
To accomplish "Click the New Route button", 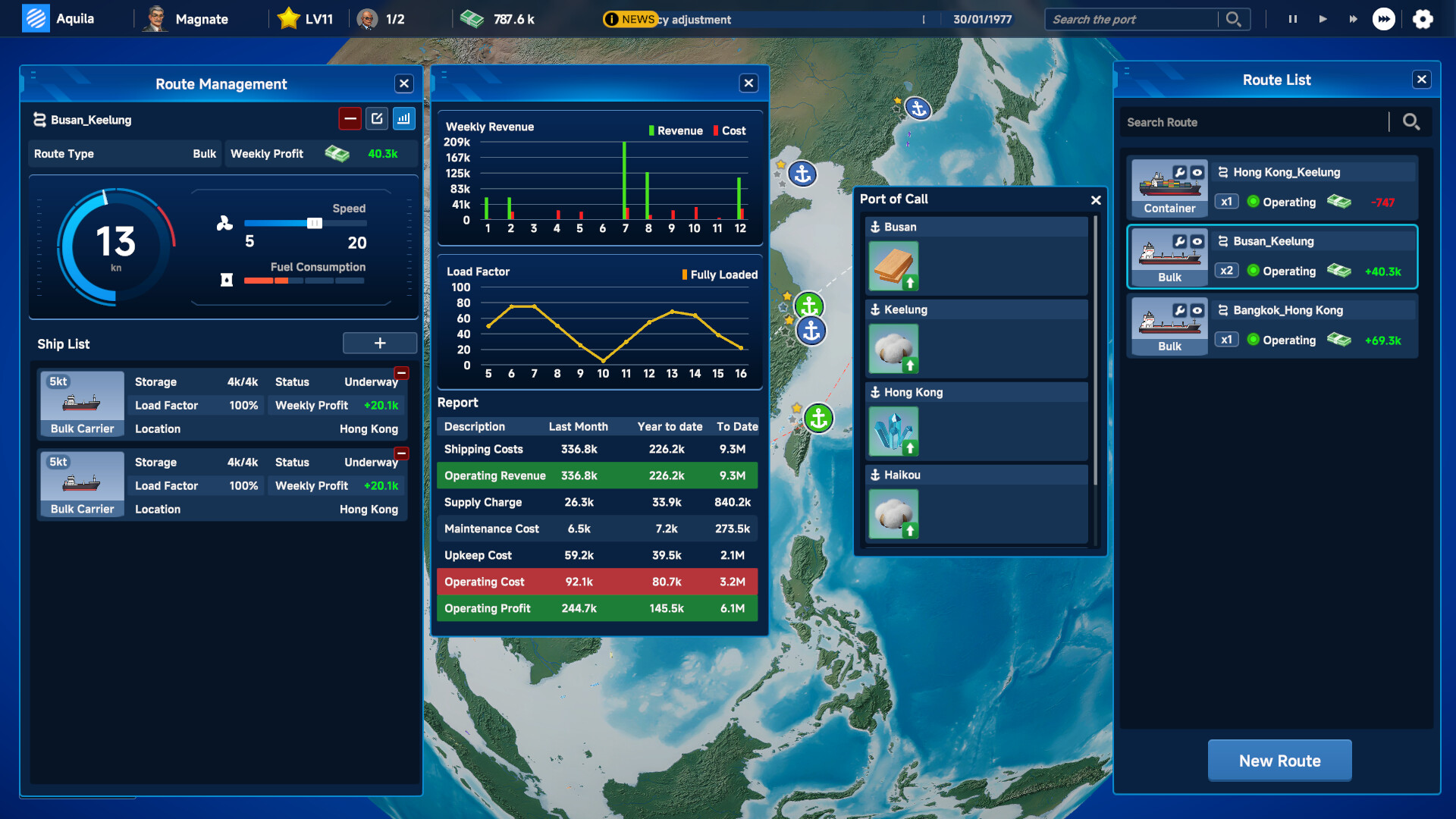I will 1279,760.
